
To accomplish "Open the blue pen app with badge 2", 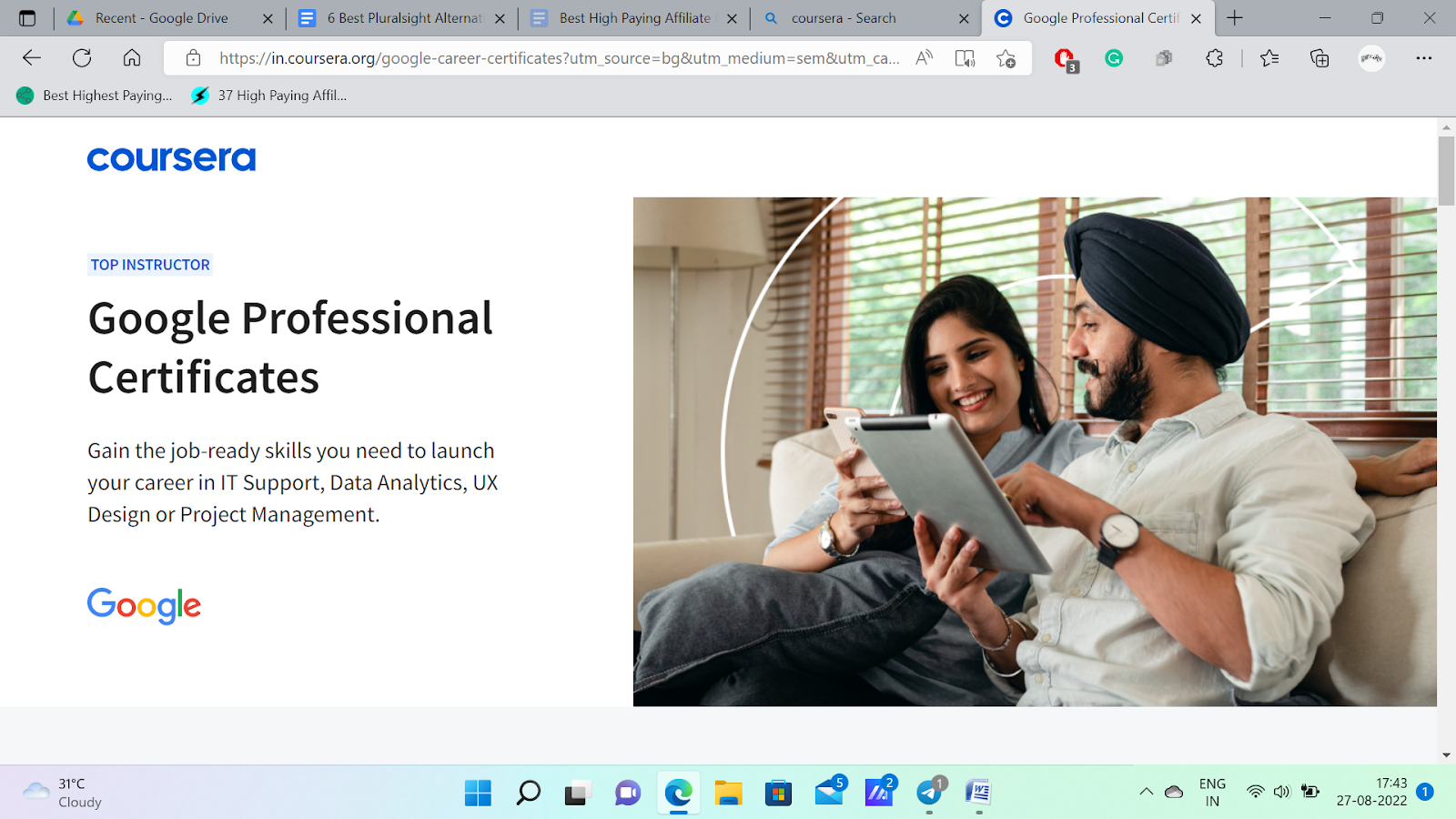I will pos(880,791).
